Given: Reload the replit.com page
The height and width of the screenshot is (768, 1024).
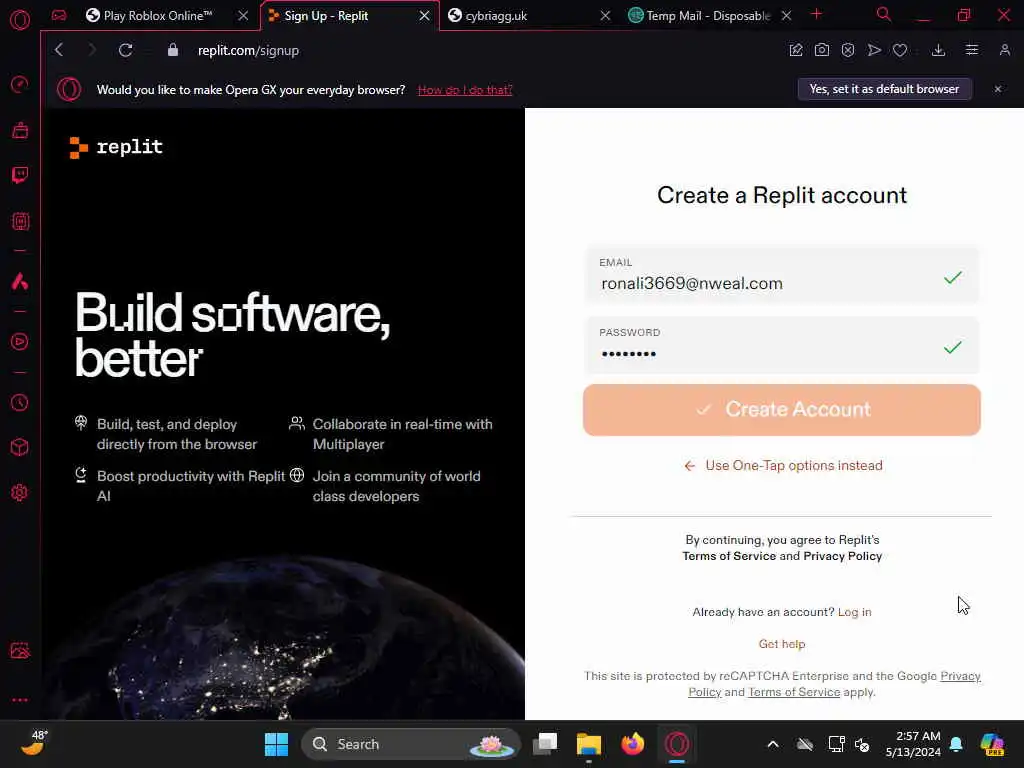Looking at the screenshot, I should 125,50.
